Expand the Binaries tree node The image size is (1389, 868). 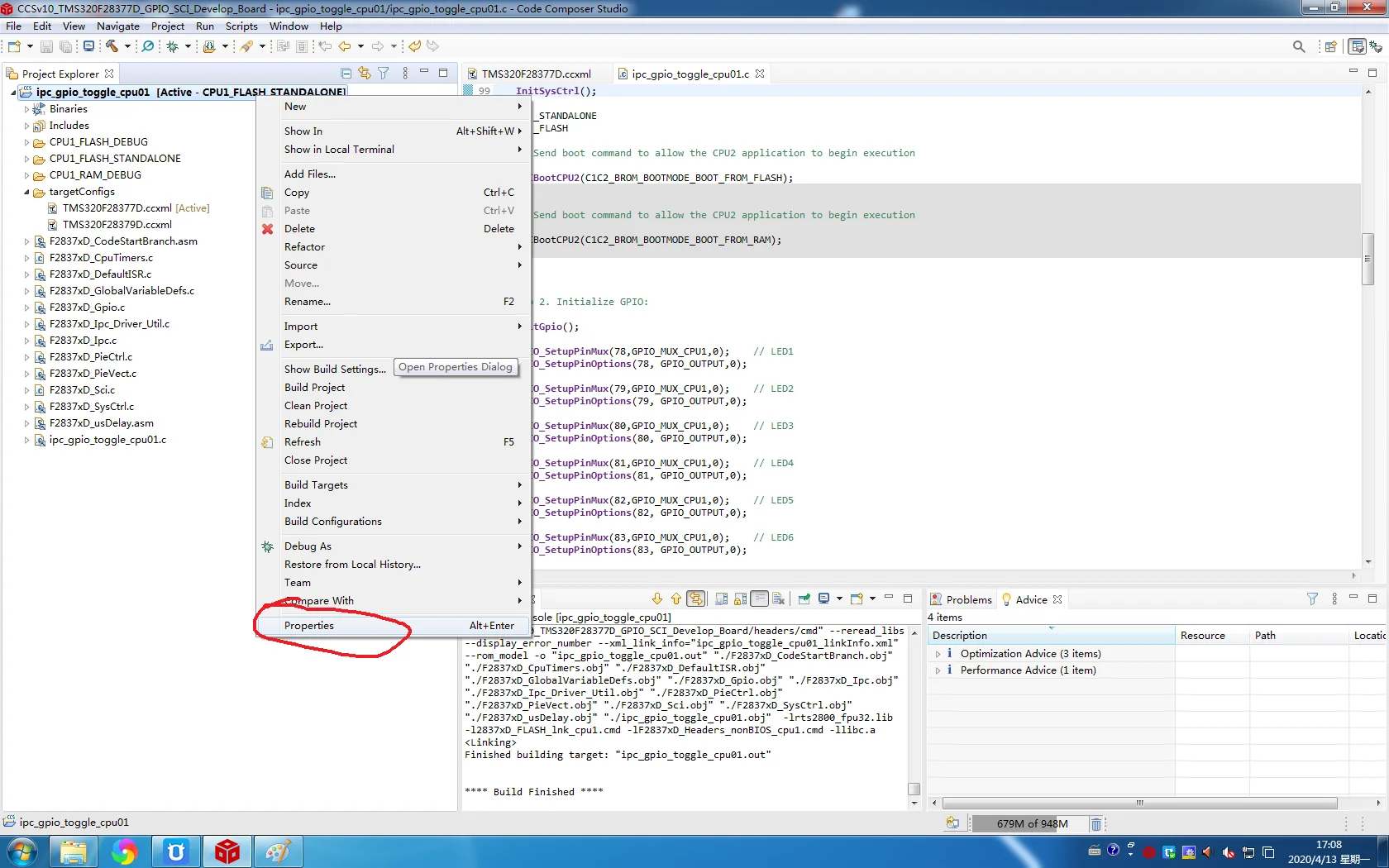26,109
